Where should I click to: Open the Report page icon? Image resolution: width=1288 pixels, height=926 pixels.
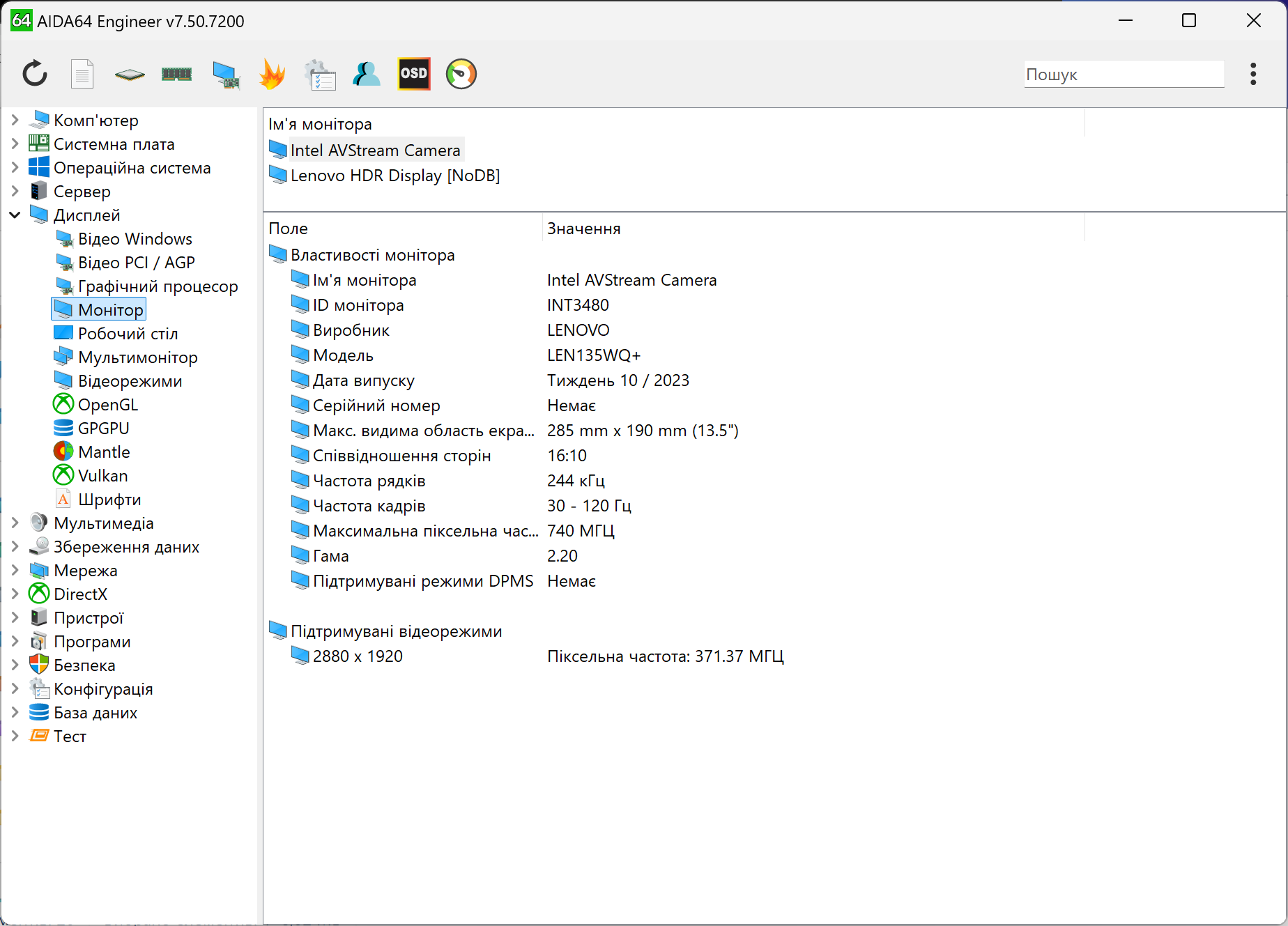point(82,74)
